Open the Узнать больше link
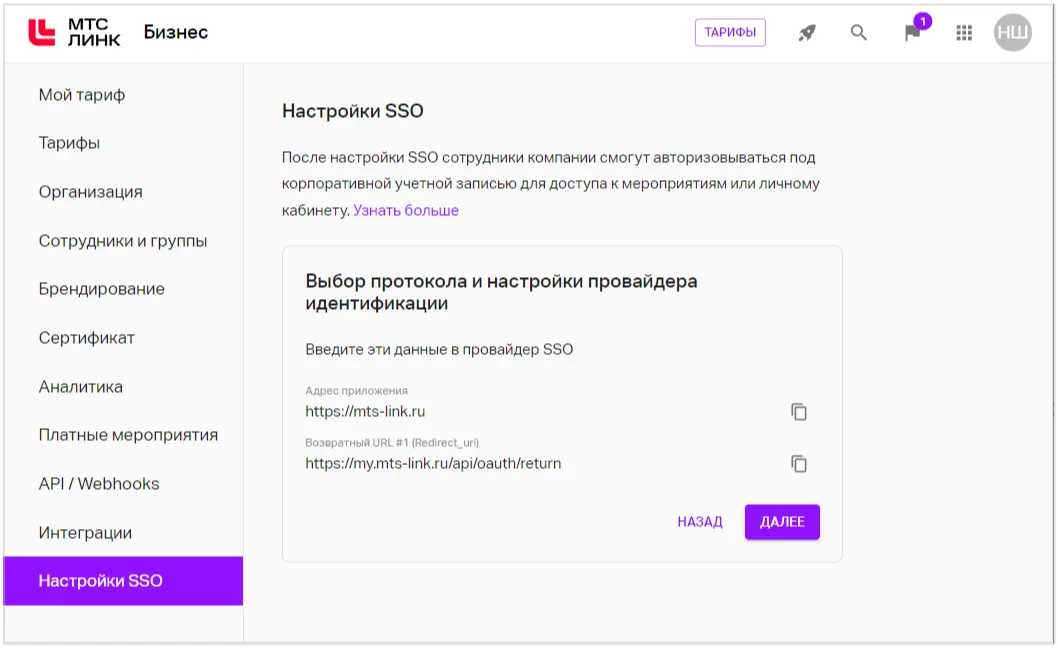 (x=406, y=210)
